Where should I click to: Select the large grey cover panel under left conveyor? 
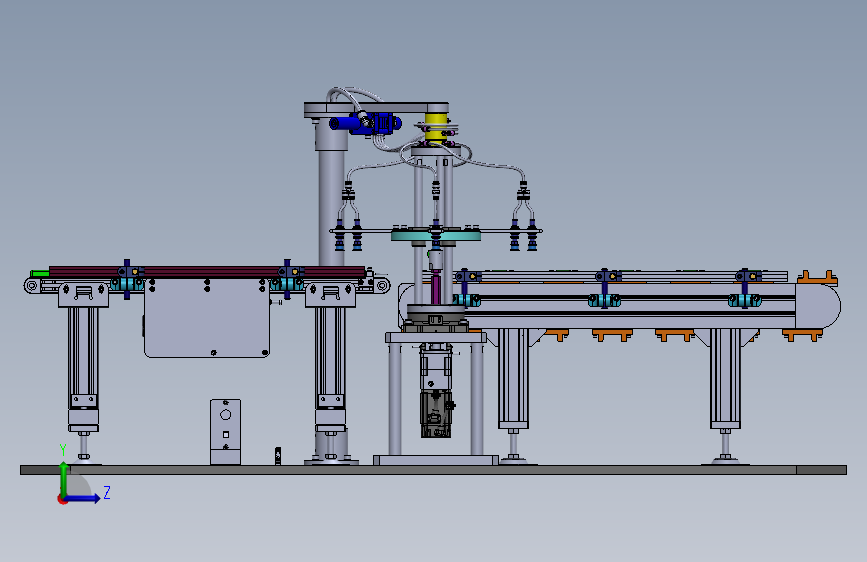(x=207, y=318)
